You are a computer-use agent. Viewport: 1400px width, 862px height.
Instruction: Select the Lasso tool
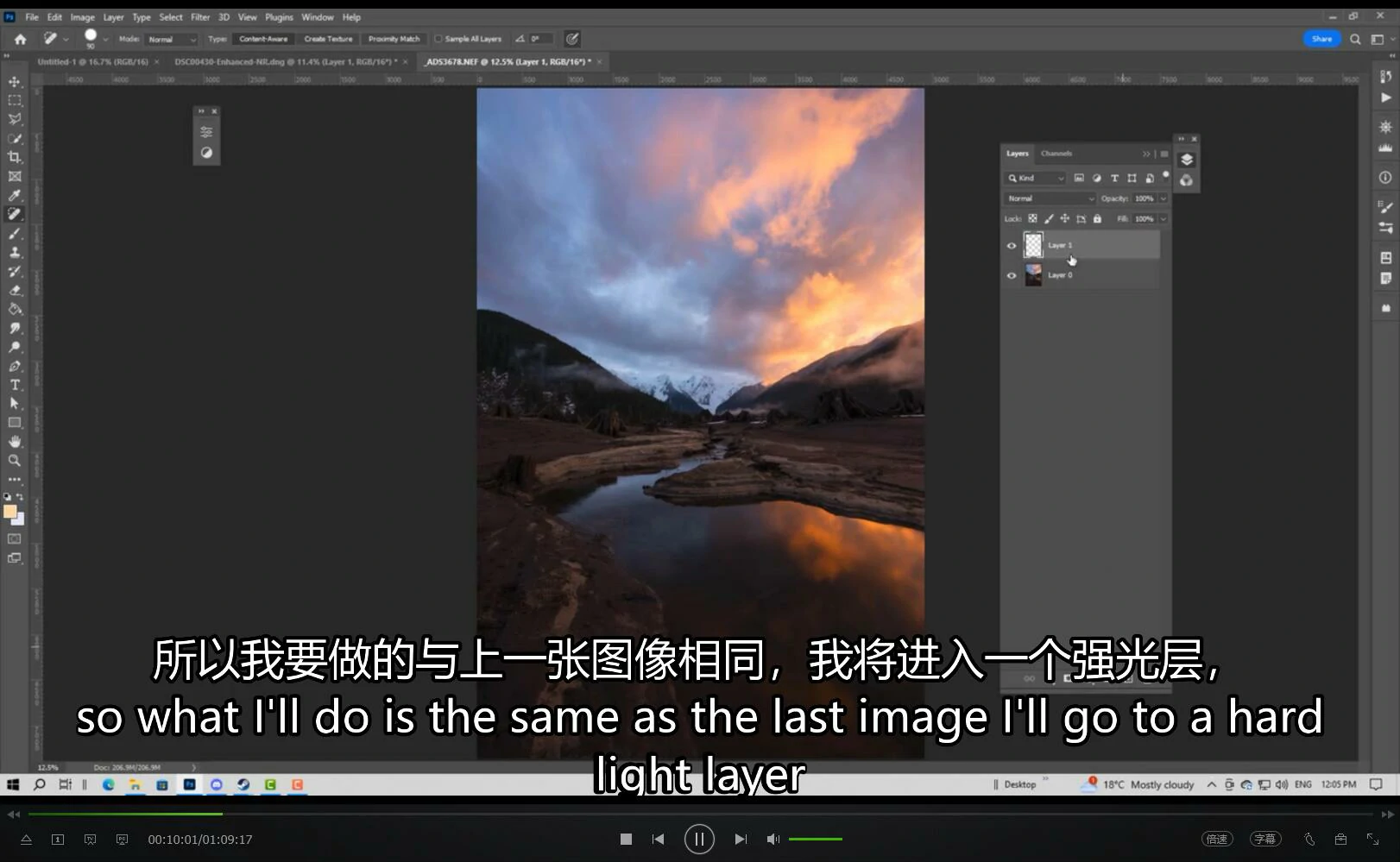click(15, 119)
